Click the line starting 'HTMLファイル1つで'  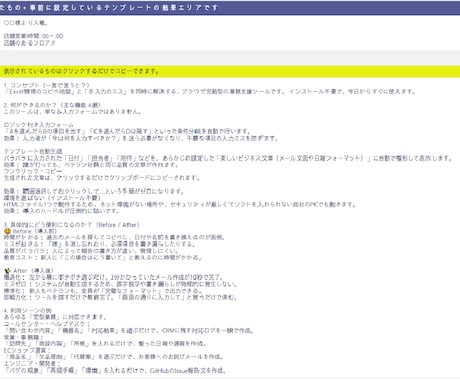(180, 204)
